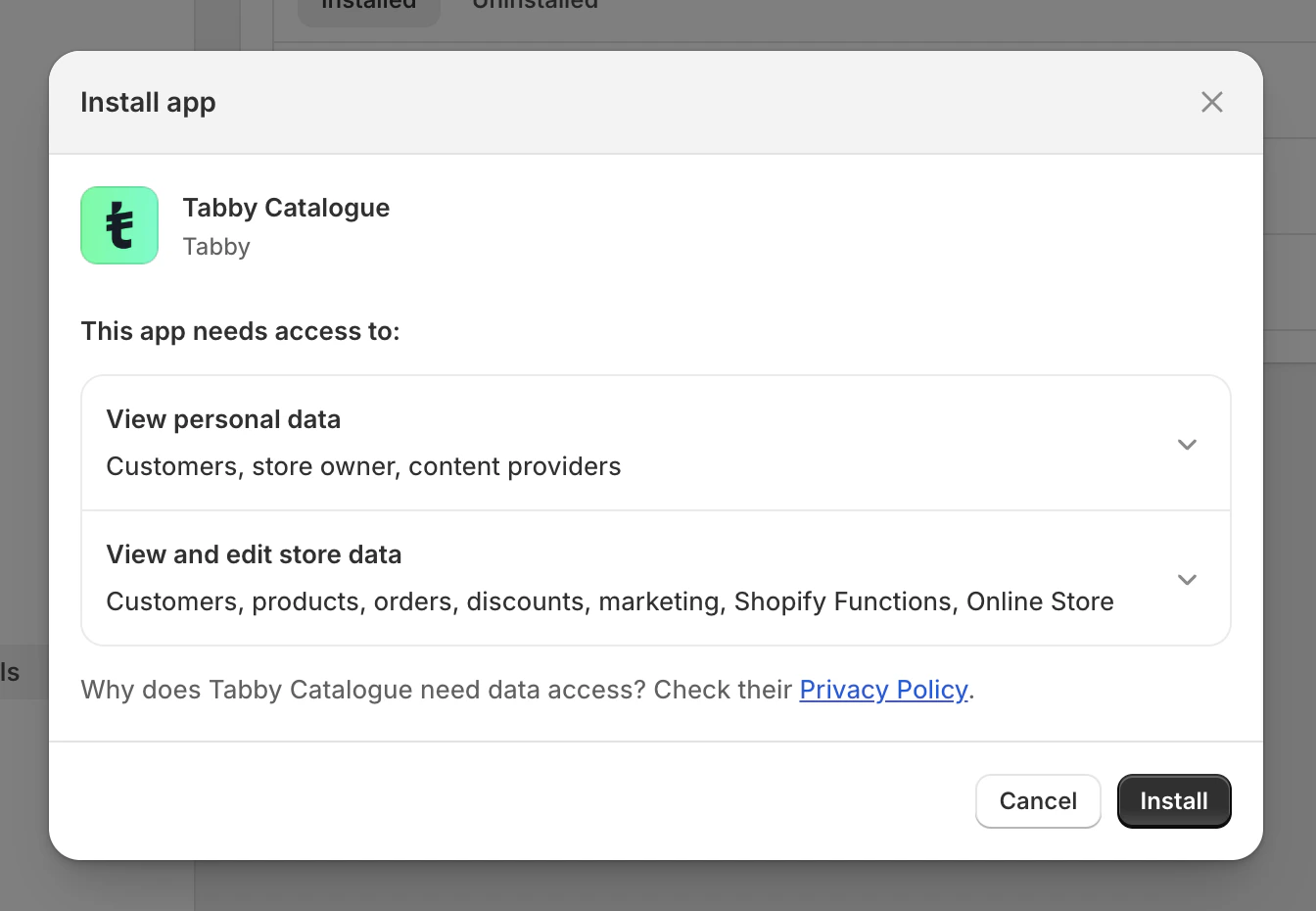Click the Install app dialog title

click(148, 102)
